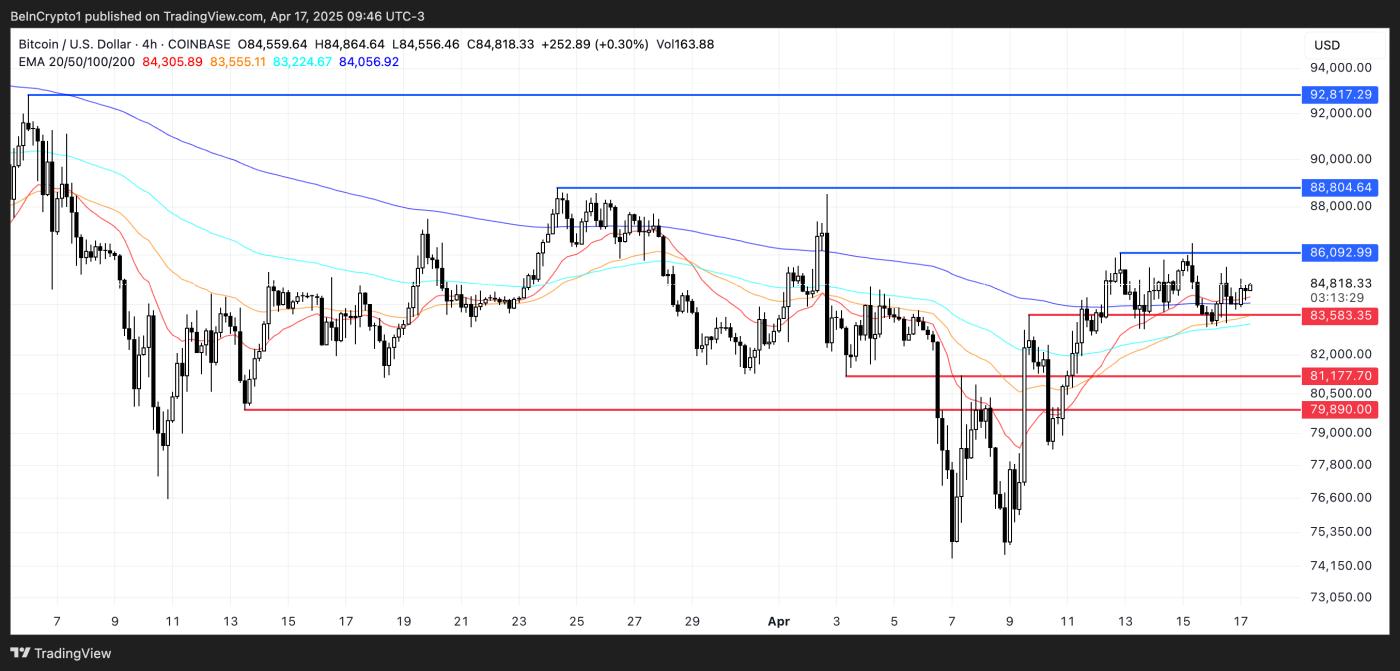Click the 86,092.99 resistance level tag
The height and width of the screenshot is (671, 1400).
pyautogui.click(x=1343, y=253)
